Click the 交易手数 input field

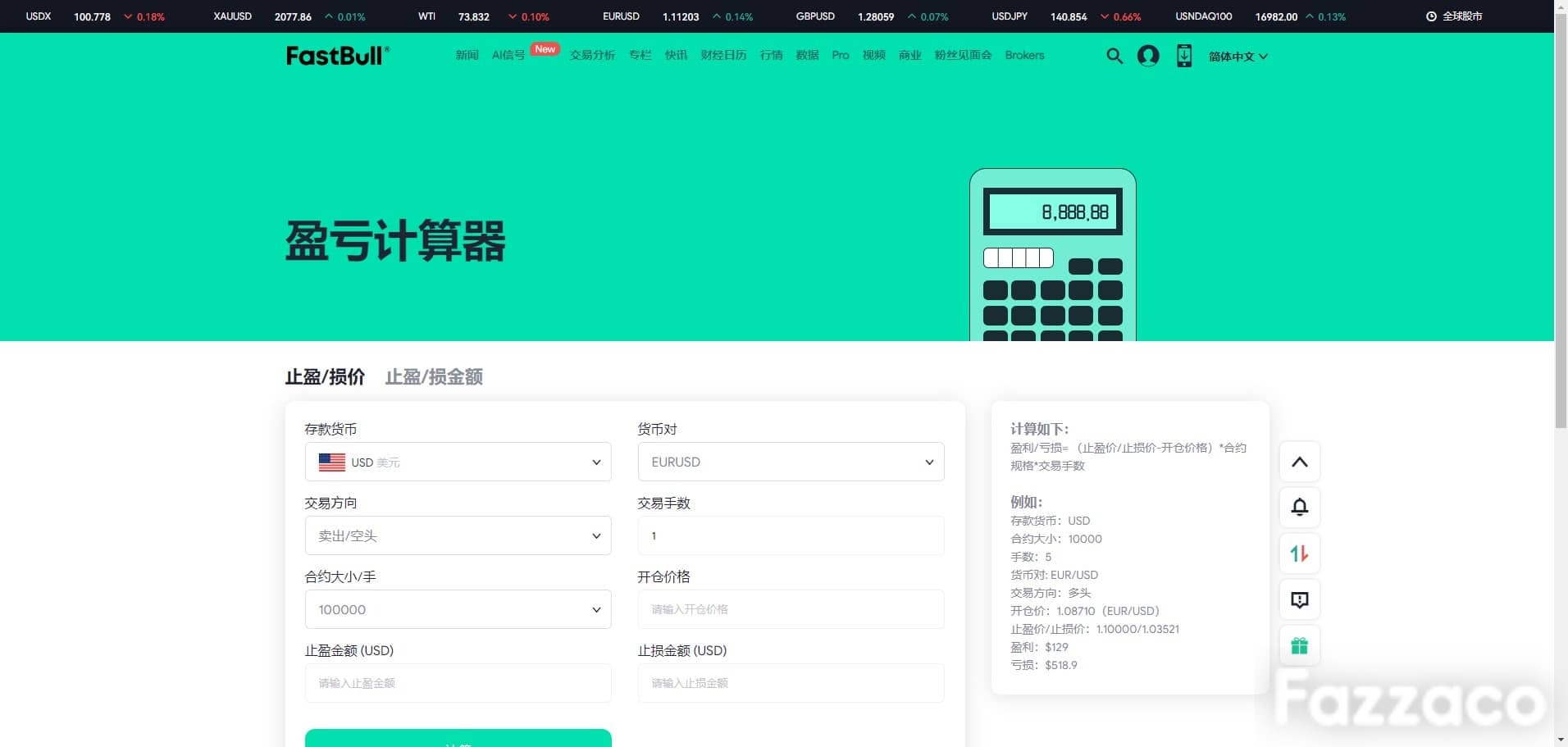(x=791, y=535)
